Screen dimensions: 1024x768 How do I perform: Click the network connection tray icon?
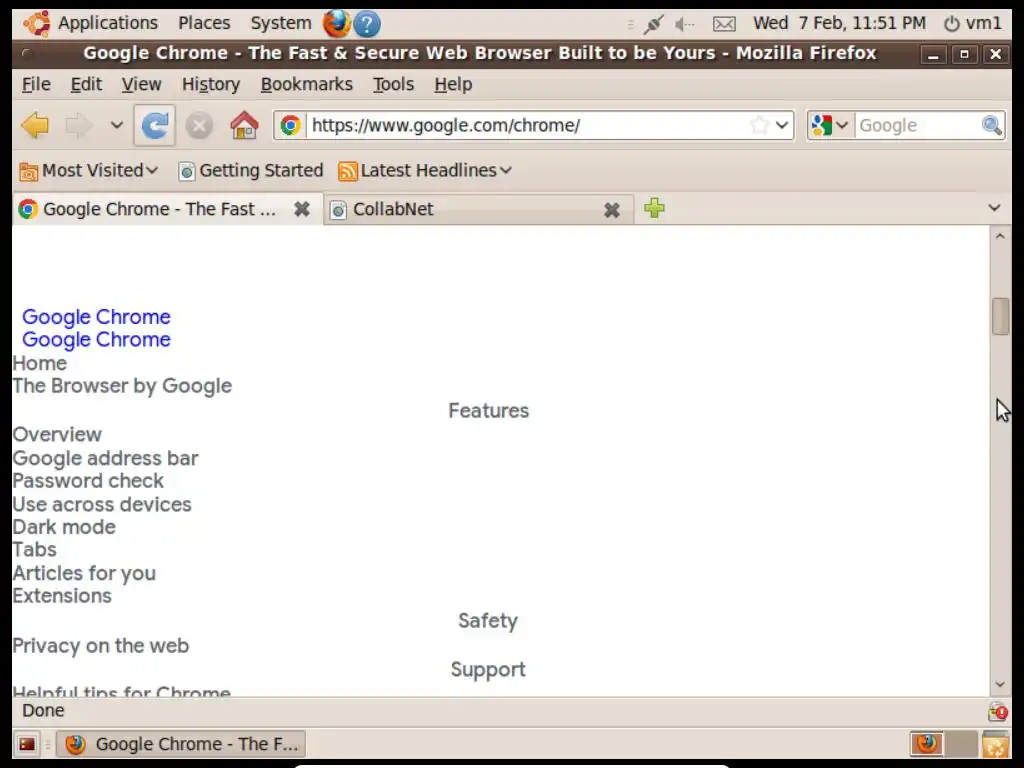652,24
